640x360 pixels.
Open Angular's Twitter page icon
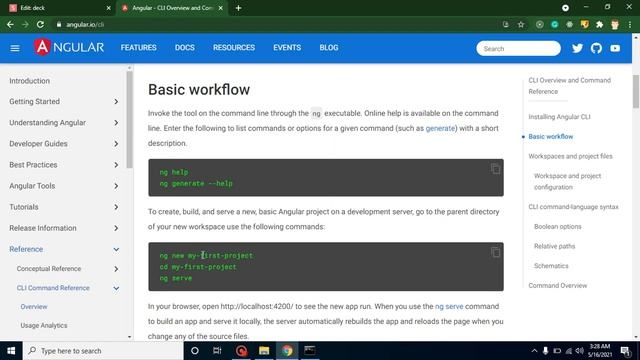(x=577, y=48)
